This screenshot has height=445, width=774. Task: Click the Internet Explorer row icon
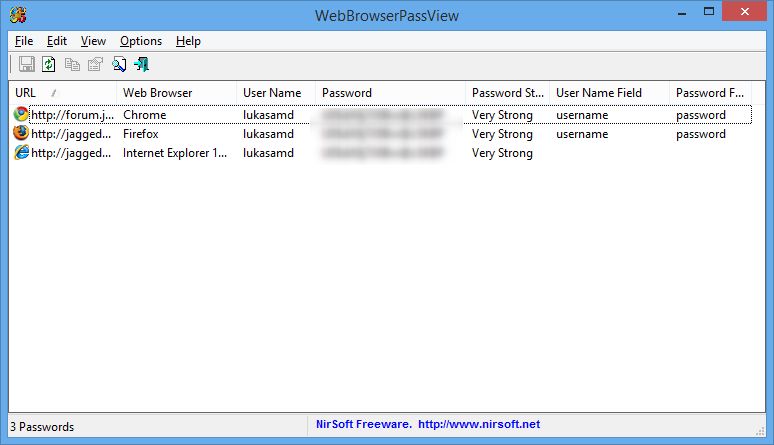[21, 153]
